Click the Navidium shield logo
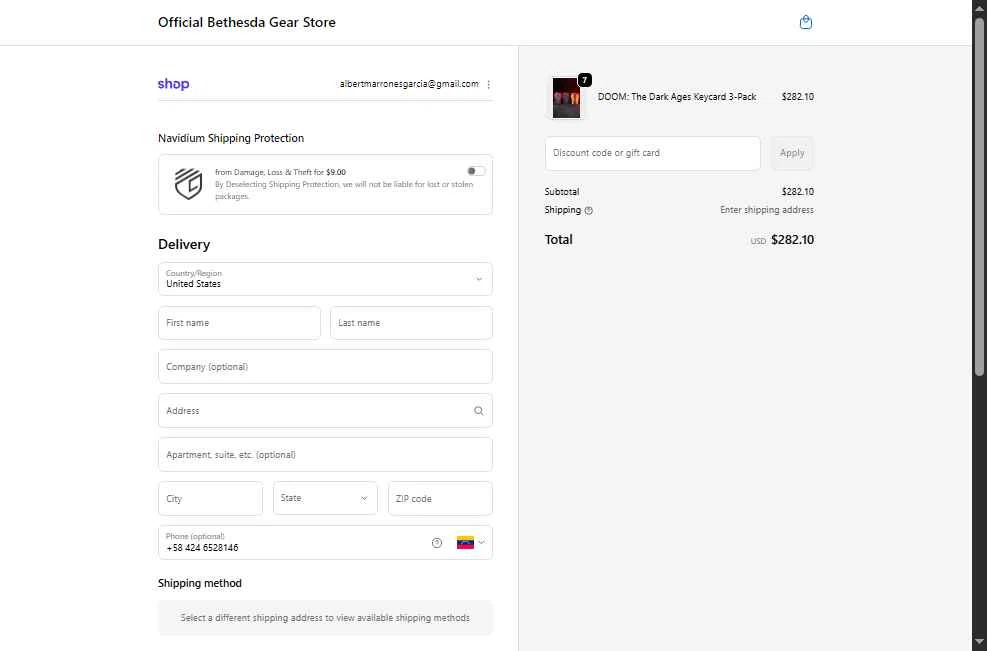The image size is (987, 651). click(188, 184)
